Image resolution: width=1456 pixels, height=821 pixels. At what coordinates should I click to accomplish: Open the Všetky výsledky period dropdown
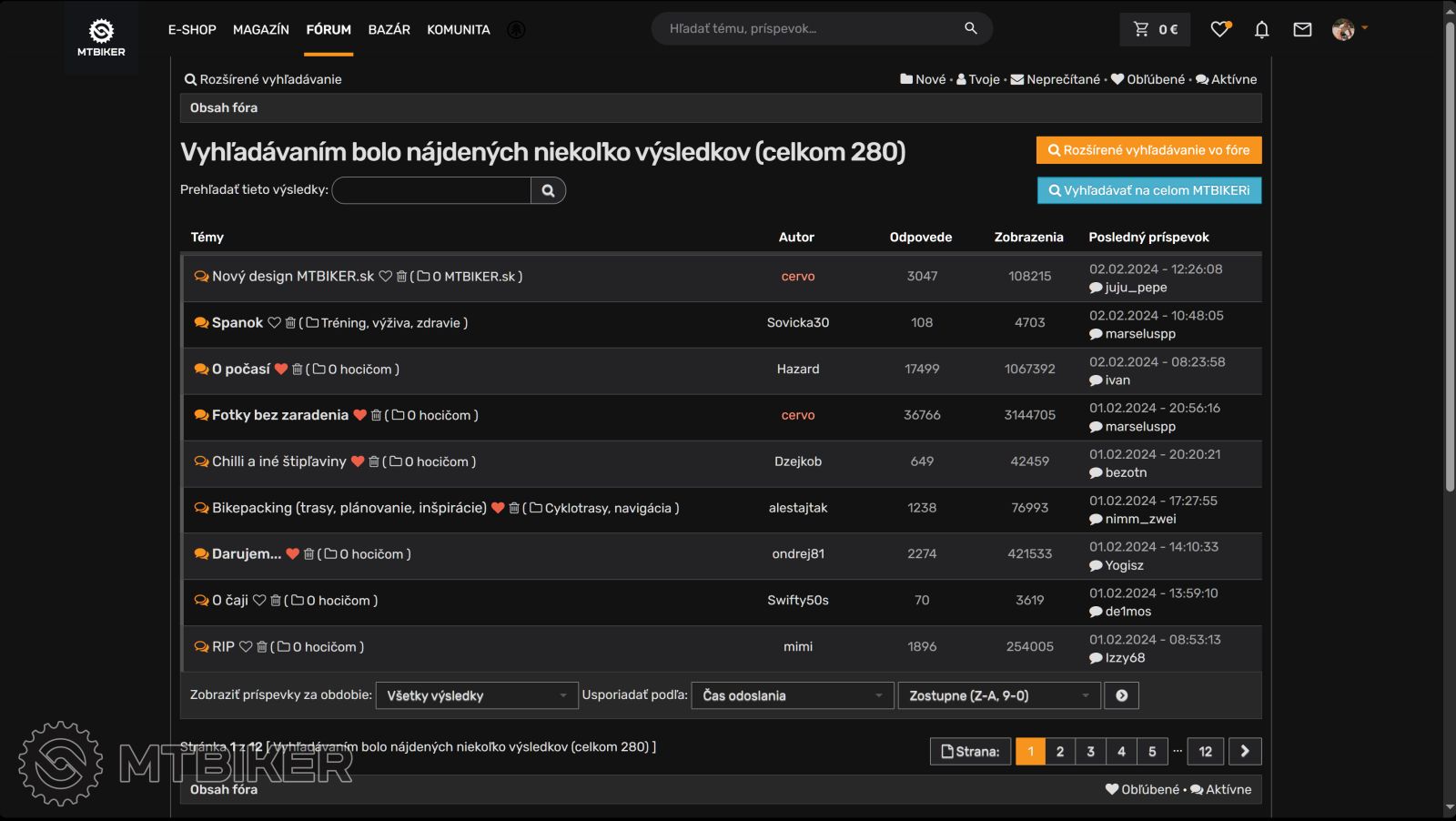click(476, 695)
